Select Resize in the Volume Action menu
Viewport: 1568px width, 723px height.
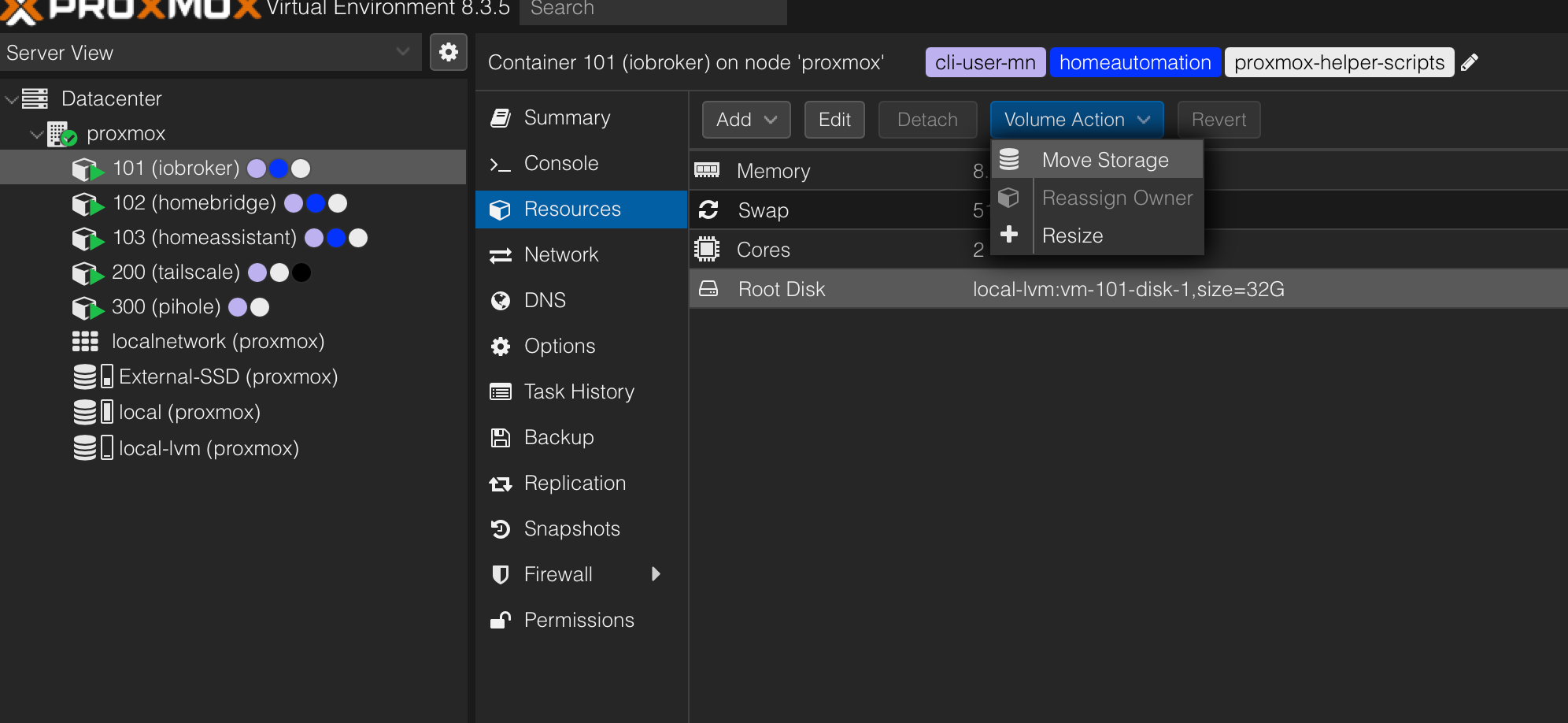point(1072,235)
